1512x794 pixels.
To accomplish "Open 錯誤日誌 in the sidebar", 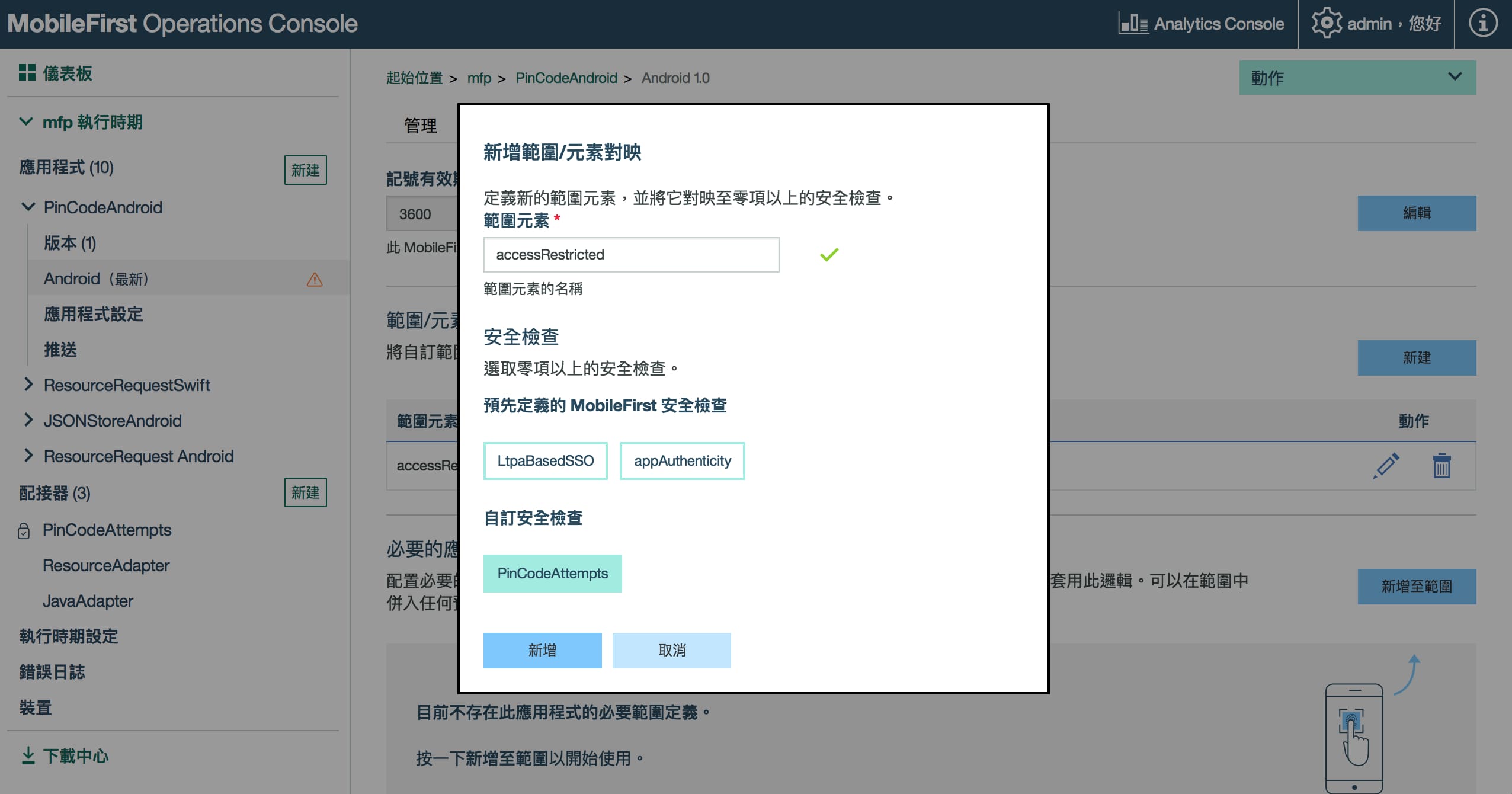I will click(x=52, y=671).
